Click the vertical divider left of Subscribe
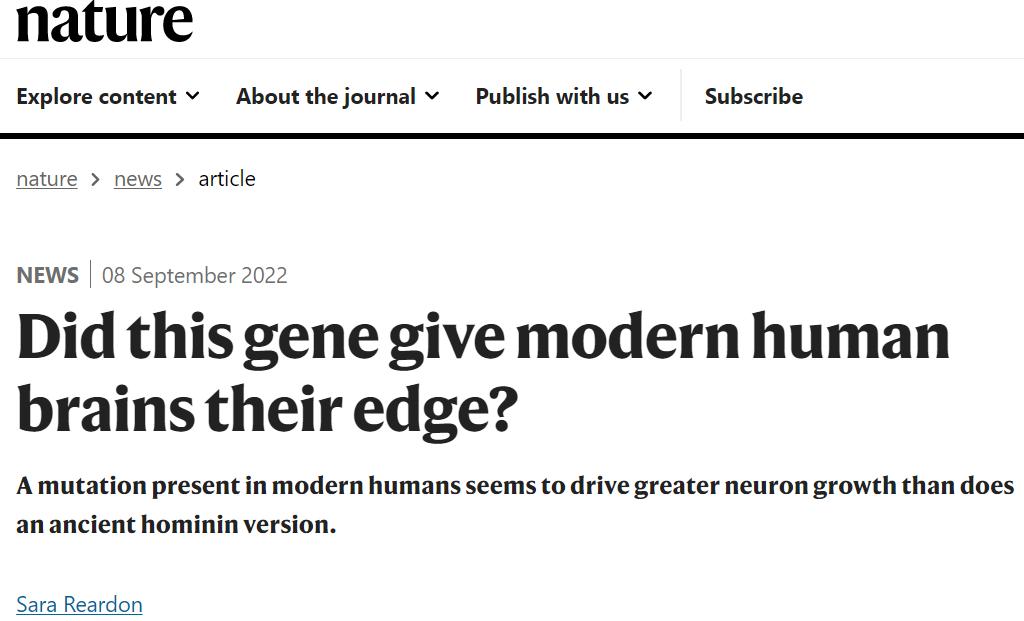Screen dimensions: 1024x621 tap(681, 96)
